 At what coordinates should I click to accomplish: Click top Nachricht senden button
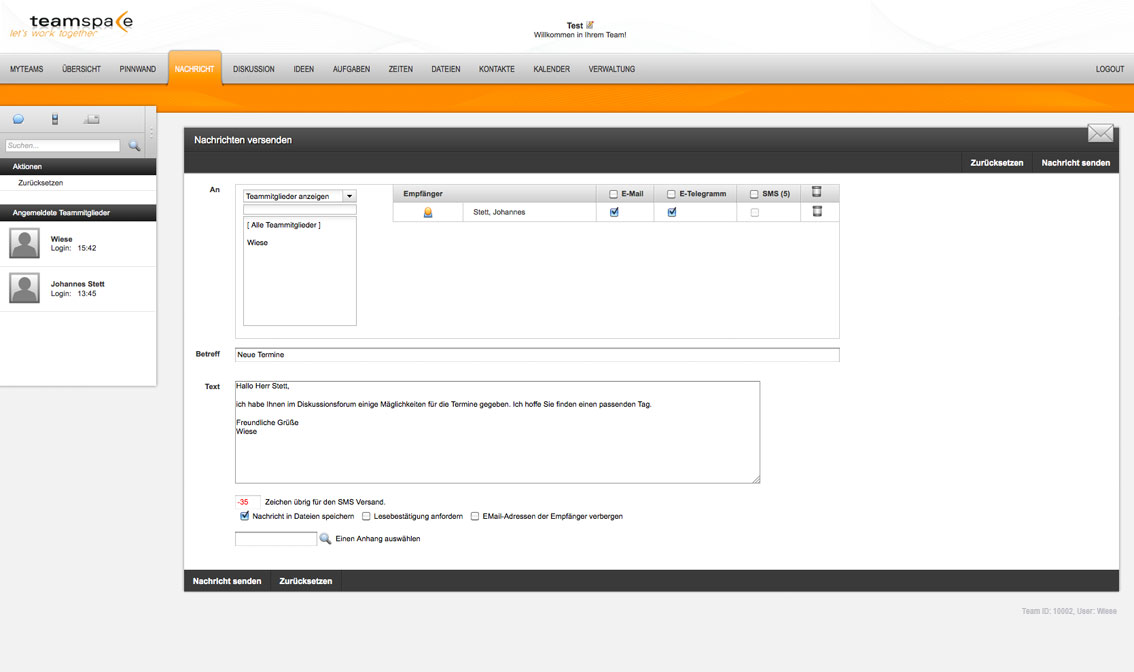pos(1075,163)
